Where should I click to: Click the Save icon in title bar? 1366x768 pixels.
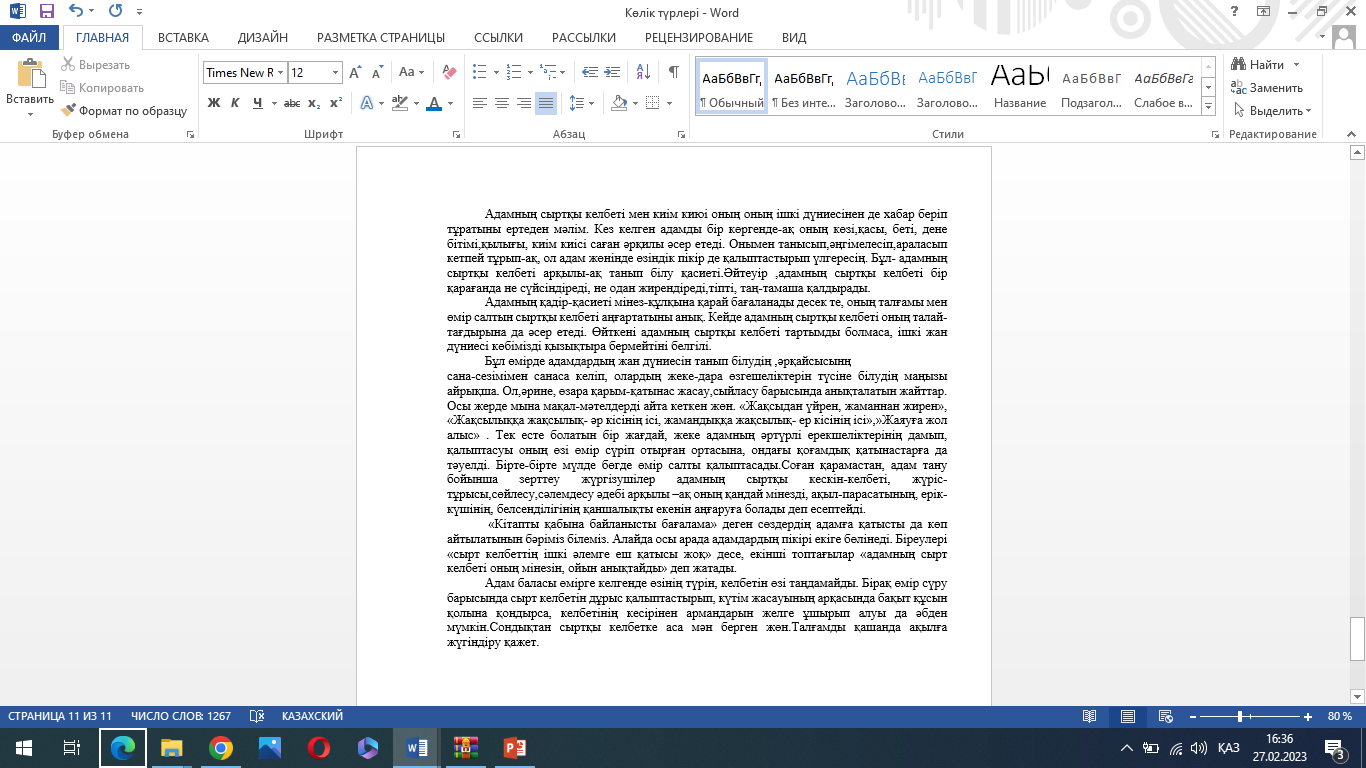click(x=46, y=12)
